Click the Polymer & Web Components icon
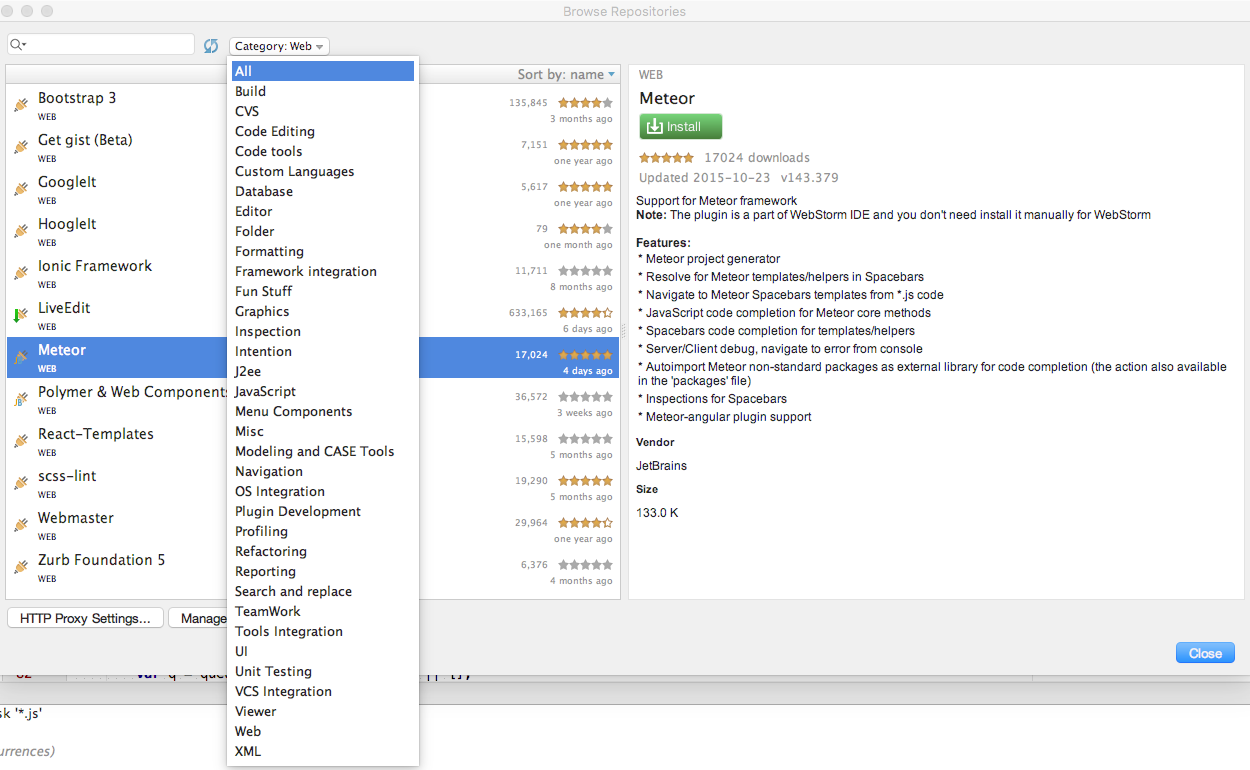1250x770 pixels. [x=21, y=399]
